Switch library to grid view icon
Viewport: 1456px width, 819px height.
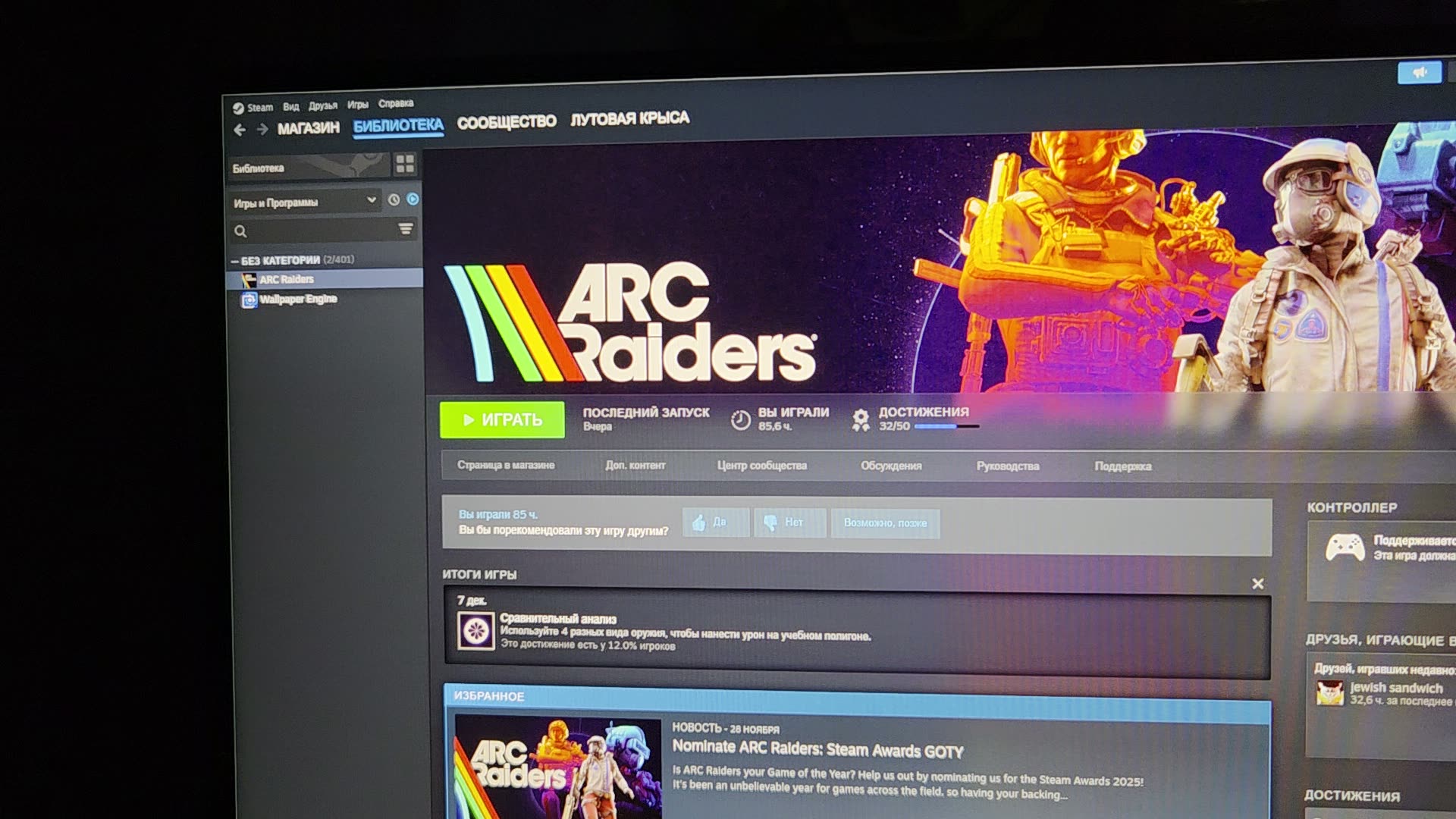(x=405, y=163)
